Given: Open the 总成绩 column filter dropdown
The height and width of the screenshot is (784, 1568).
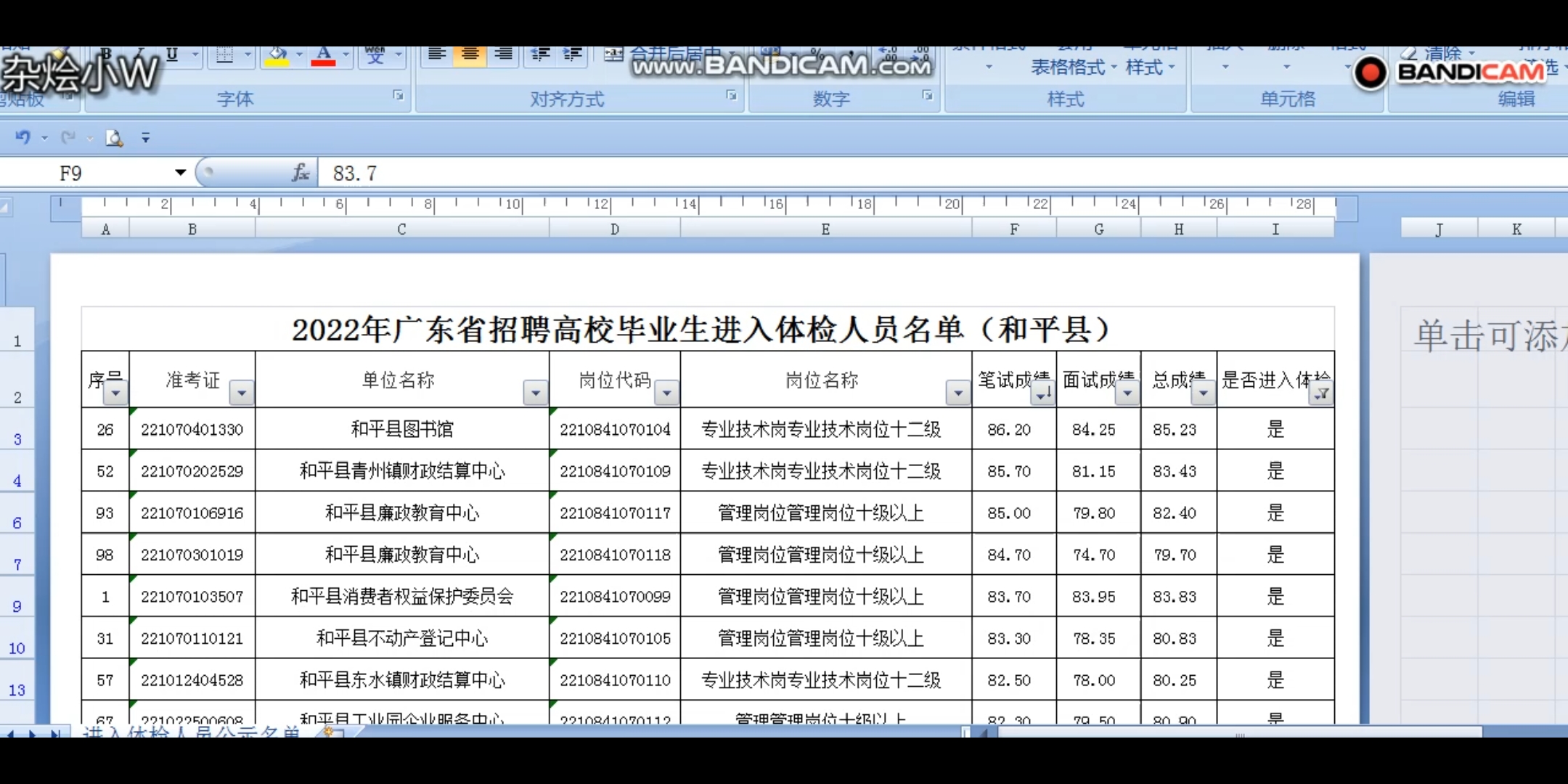Looking at the screenshot, I should 1204,393.
